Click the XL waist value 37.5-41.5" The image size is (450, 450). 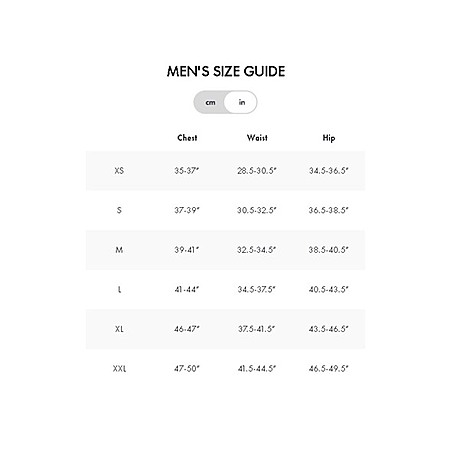pyautogui.click(x=257, y=329)
